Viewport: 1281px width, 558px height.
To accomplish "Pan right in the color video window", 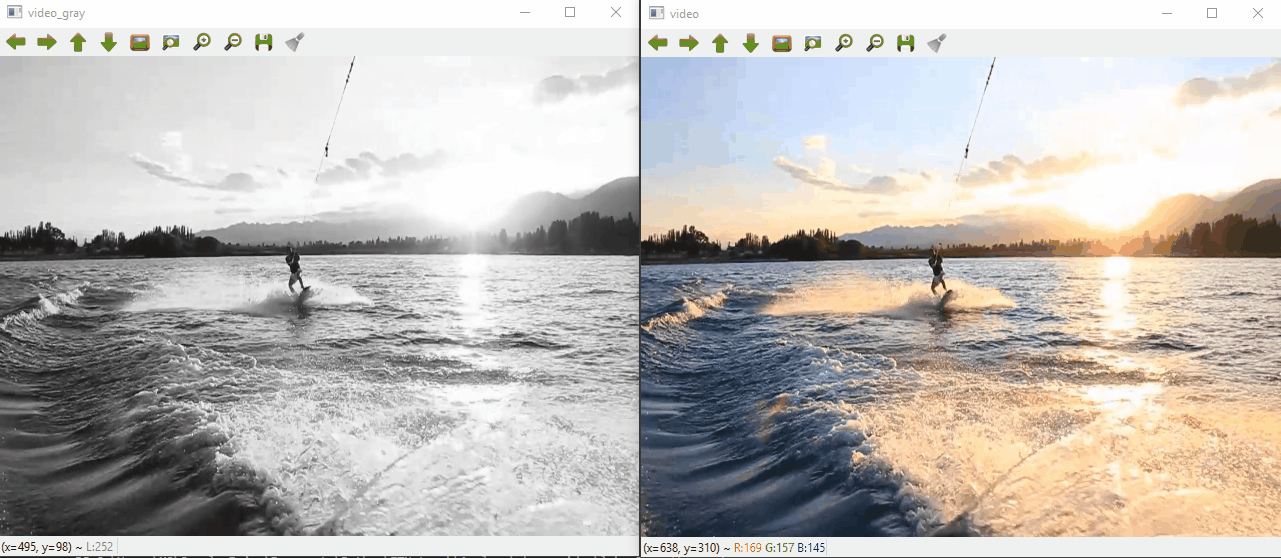I will click(x=689, y=42).
